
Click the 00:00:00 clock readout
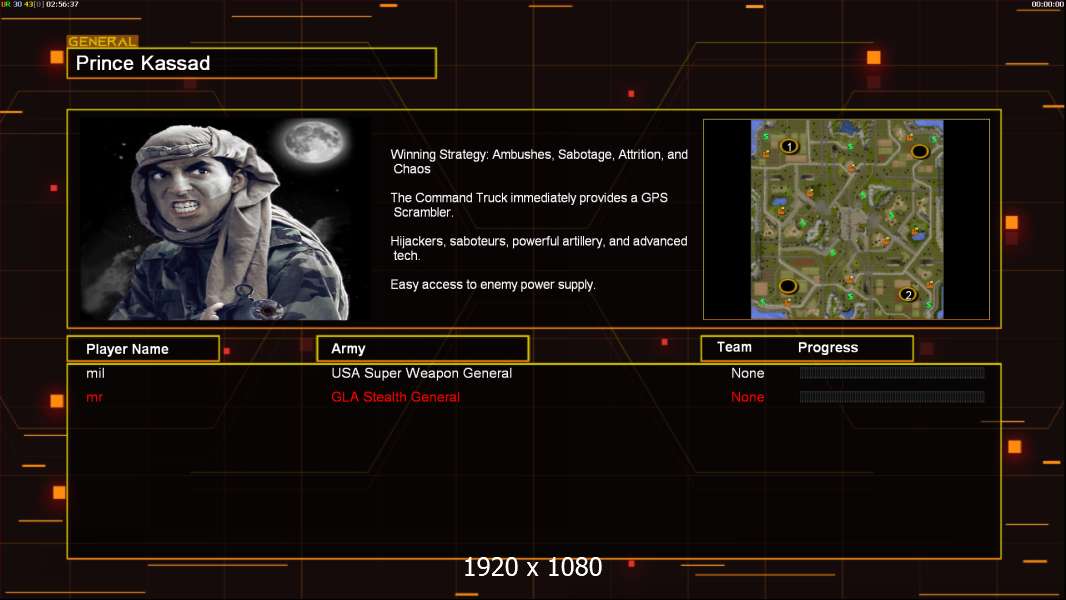(x=1047, y=4)
